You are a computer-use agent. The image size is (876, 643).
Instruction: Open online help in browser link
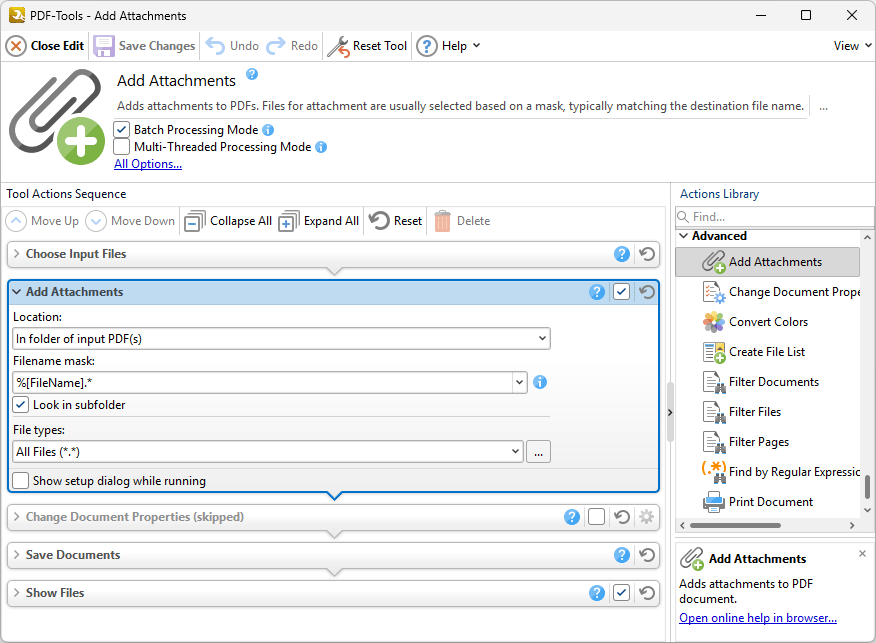[x=758, y=617]
